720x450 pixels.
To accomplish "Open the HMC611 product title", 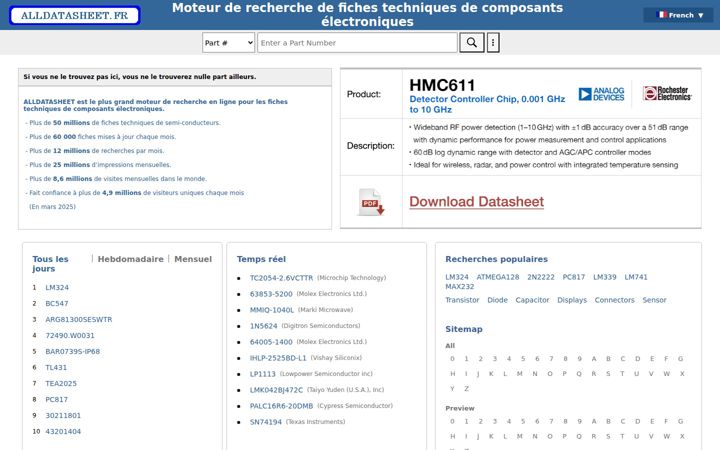I will (442, 85).
